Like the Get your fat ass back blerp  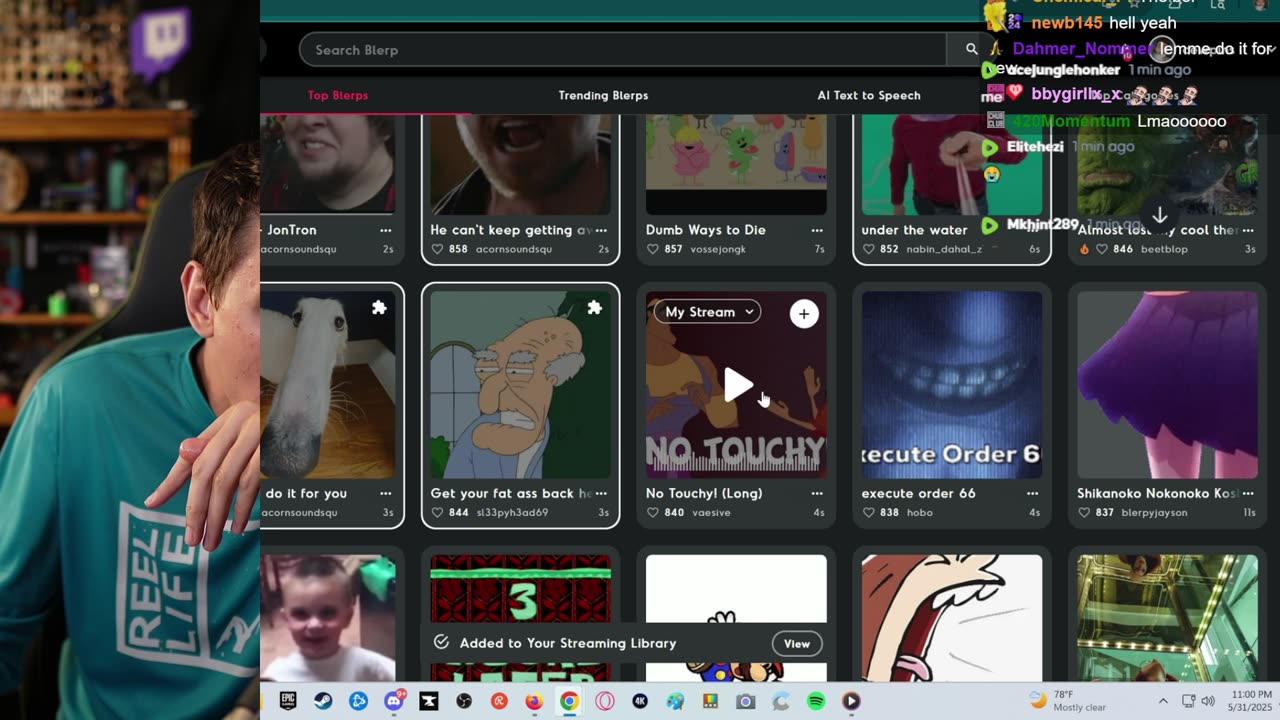[437, 512]
